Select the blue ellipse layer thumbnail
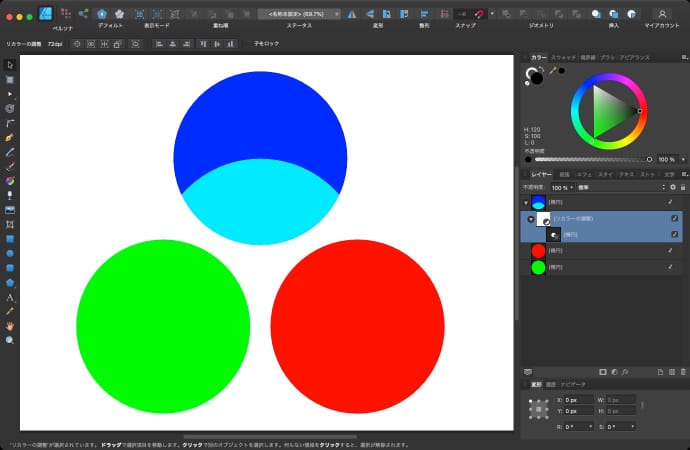 538,202
